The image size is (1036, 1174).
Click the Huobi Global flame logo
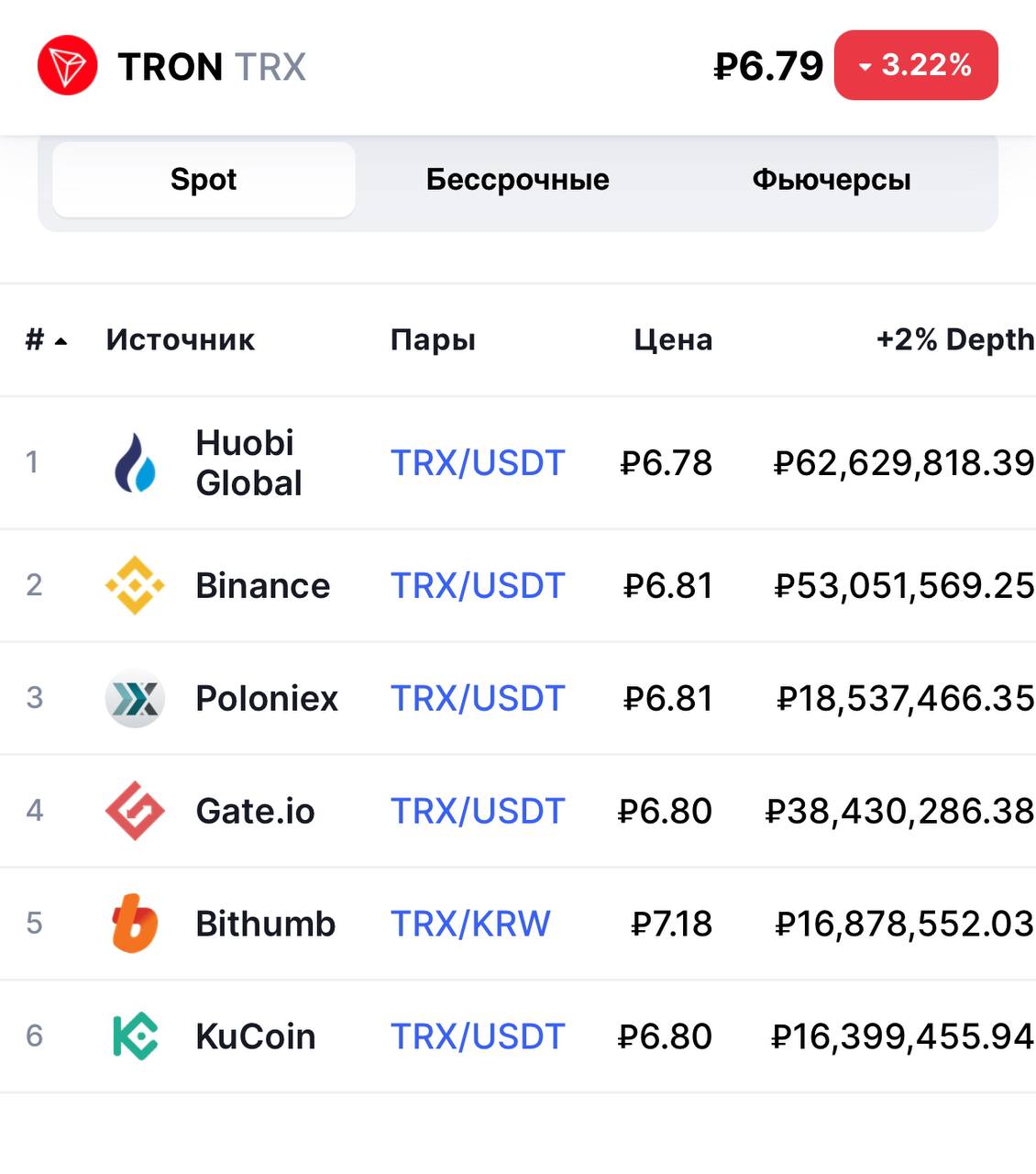point(135,462)
